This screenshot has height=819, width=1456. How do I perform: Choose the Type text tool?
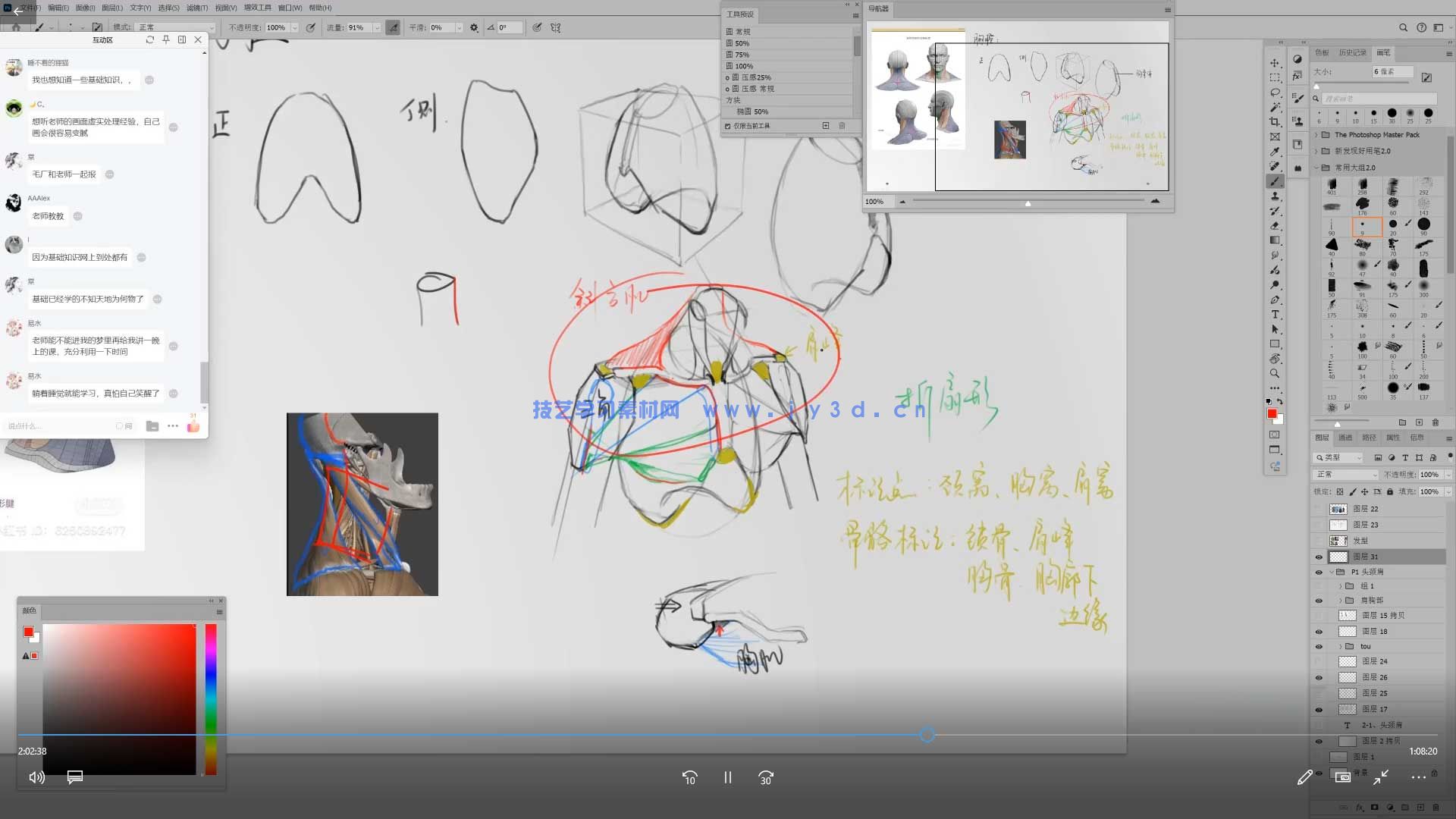[x=1275, y=315]
